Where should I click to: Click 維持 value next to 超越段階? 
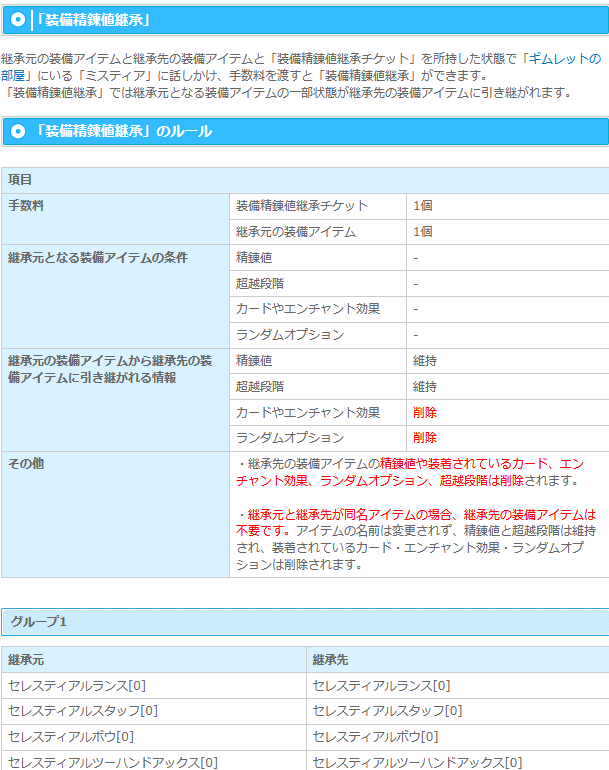coord(425,386)
